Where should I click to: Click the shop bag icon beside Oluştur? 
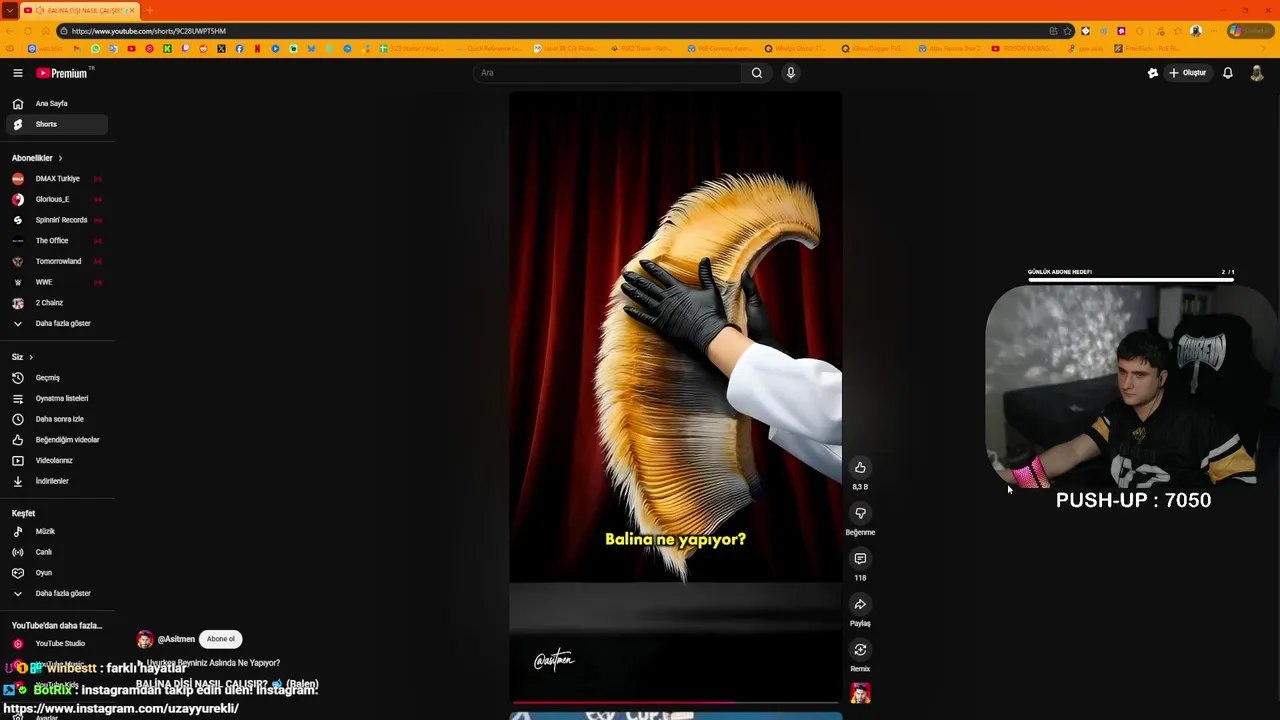click(x=1152, y=73)
